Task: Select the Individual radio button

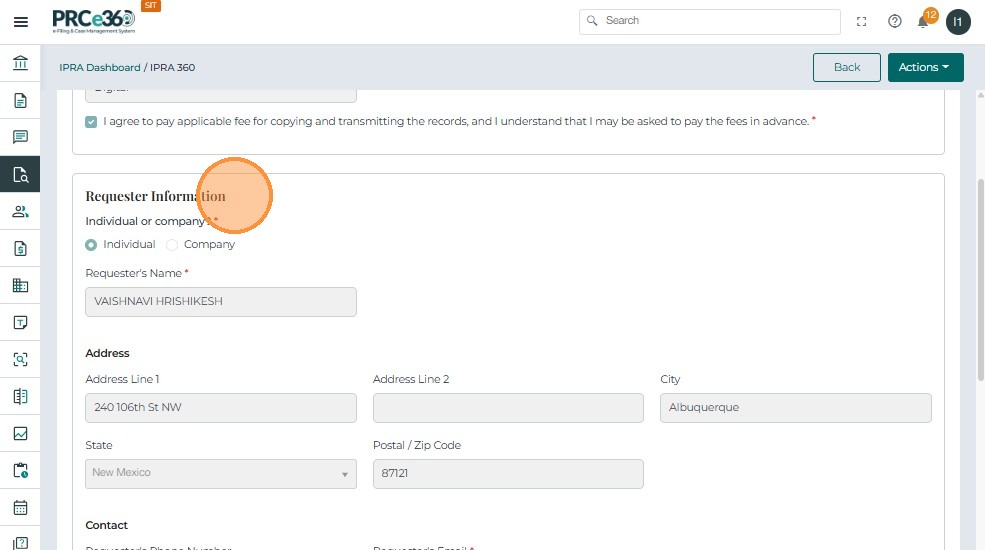Action: click(92, 245)
